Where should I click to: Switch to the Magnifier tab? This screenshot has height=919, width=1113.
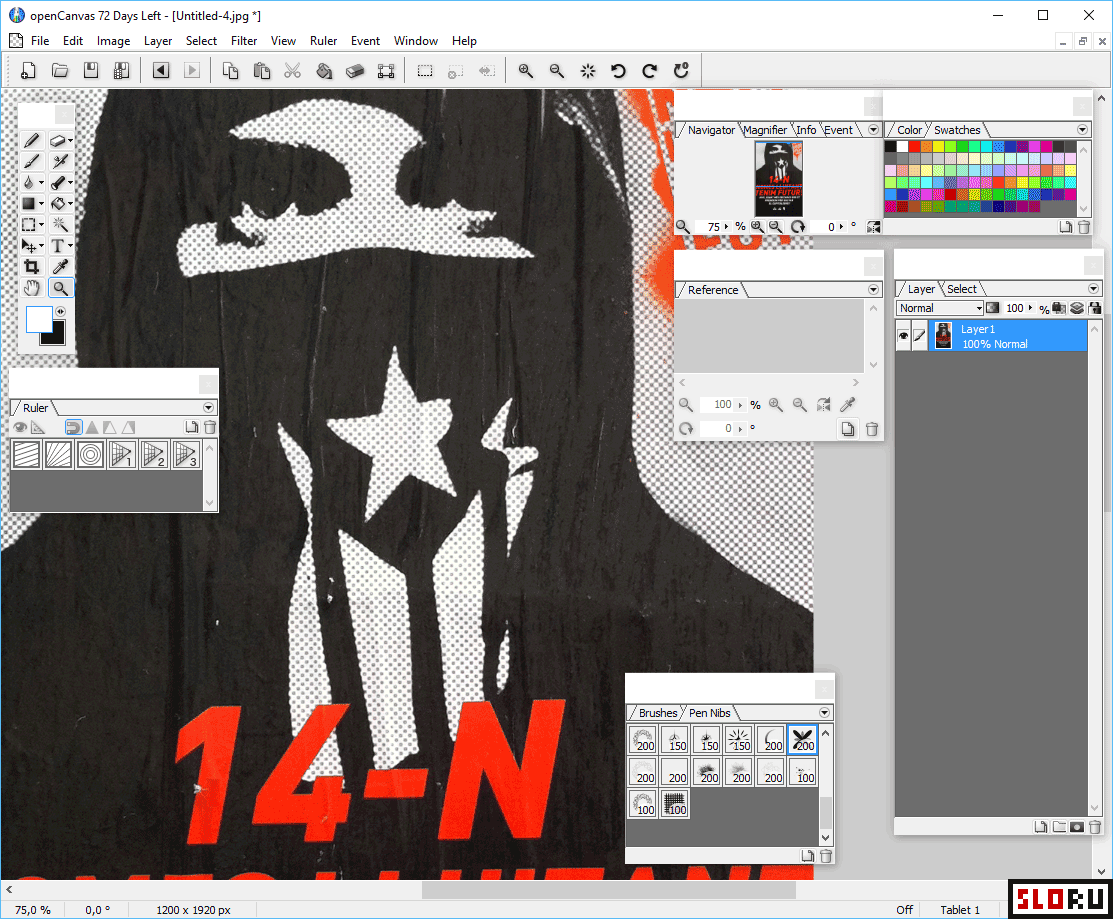(x=764, y=130)
